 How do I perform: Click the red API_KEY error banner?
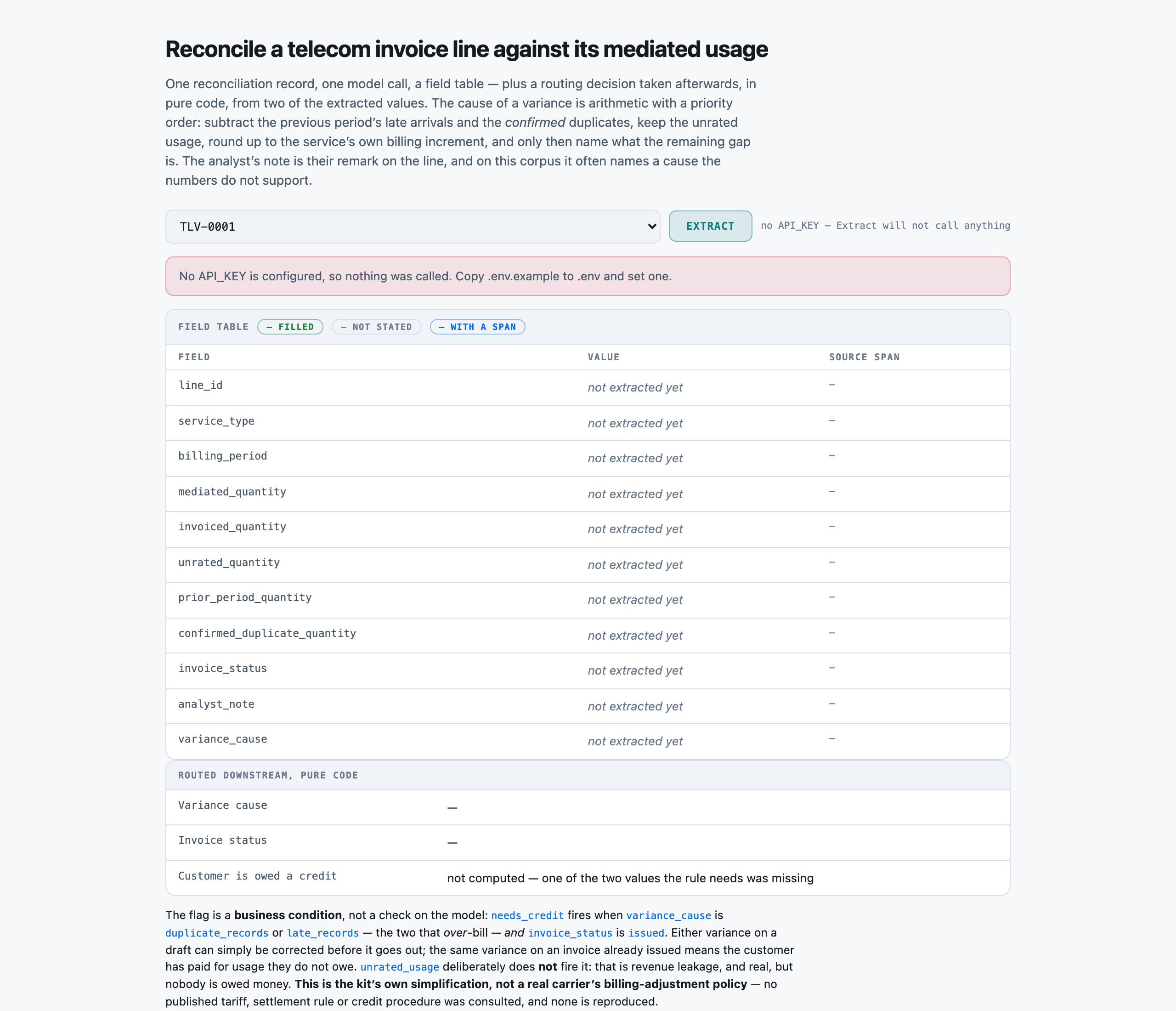click(x=588, y=277)
